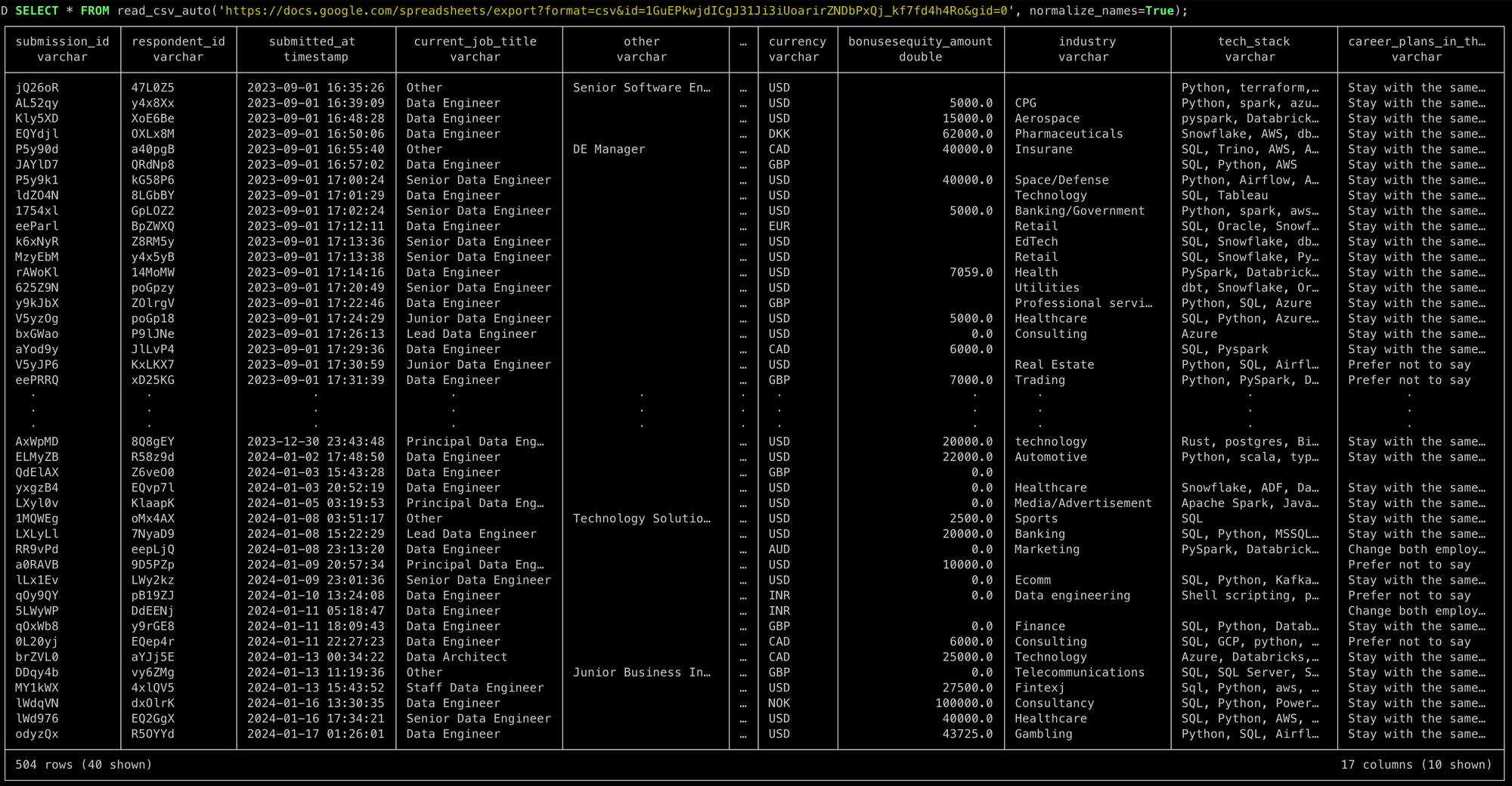This screenshot has height=786, width=1512.
Task: Click submission id jQ26oR
Action: tap(37, 88)
